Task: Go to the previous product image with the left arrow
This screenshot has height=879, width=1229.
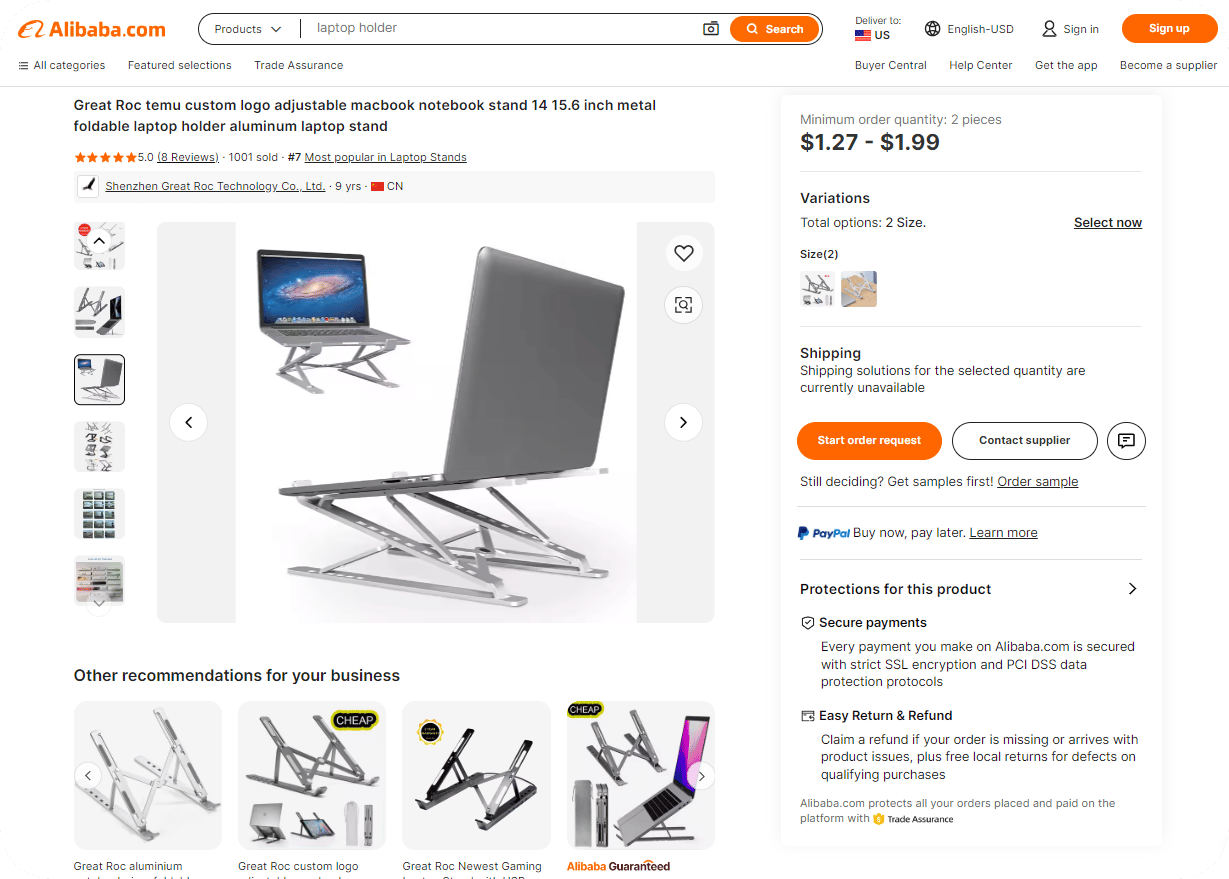Action: point(188,422)
